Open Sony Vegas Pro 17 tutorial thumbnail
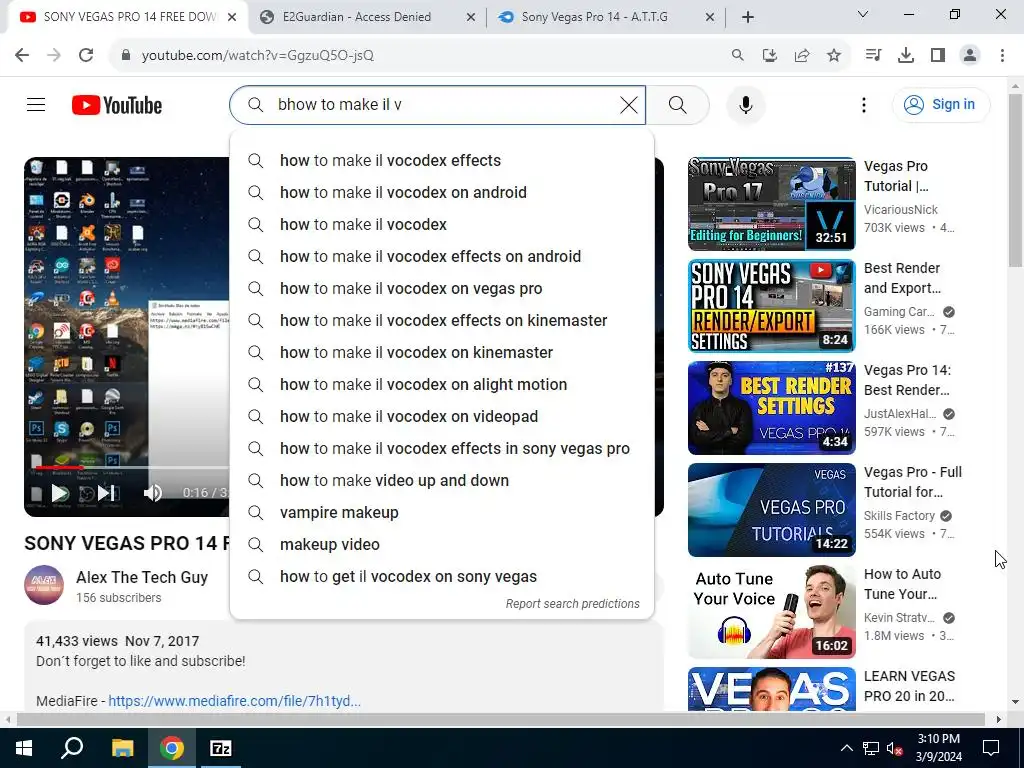The width and height of the screenshot is (1024, 768). [x=771, y=204]
